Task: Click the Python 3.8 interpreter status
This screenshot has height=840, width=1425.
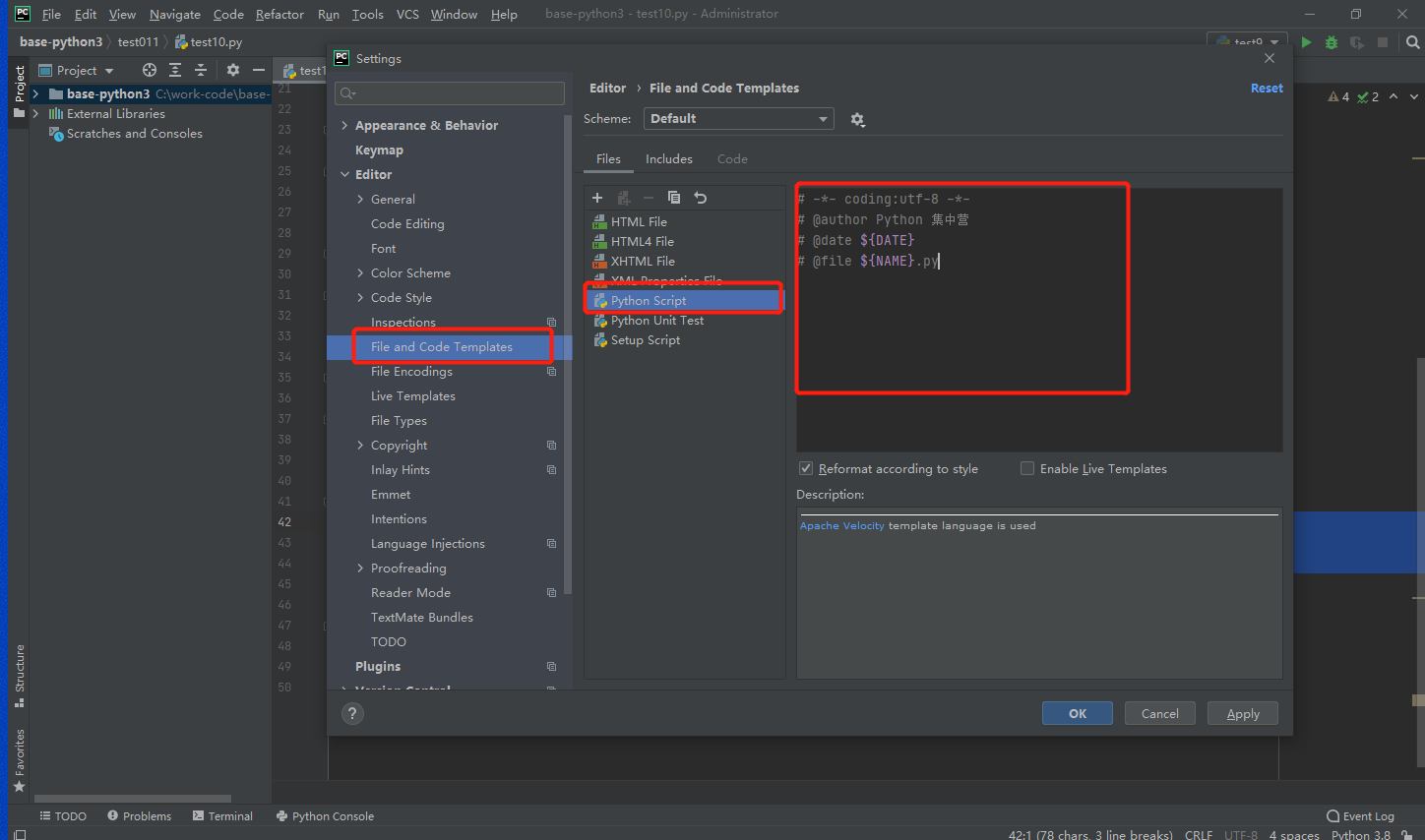Action: pyautogui.click(x=1361, y=834)
